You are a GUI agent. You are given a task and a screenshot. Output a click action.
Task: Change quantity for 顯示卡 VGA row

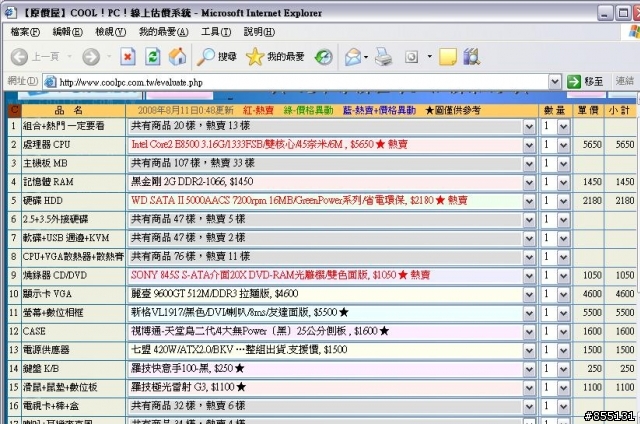coord(556,295)
